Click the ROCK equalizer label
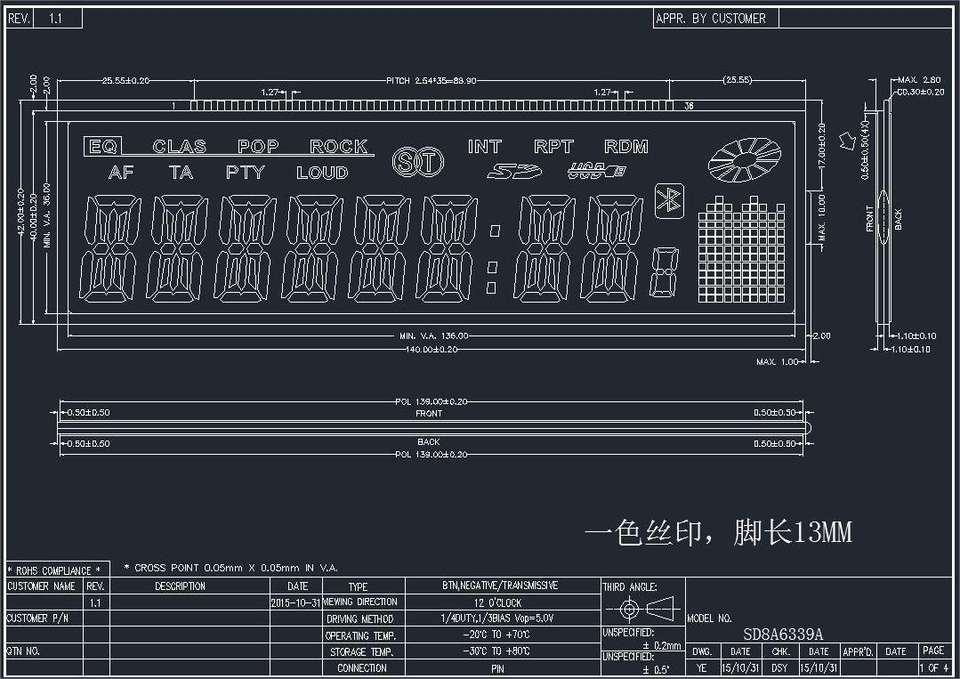Viewport: 960px width, 679px height. click(x=339, y=146)
